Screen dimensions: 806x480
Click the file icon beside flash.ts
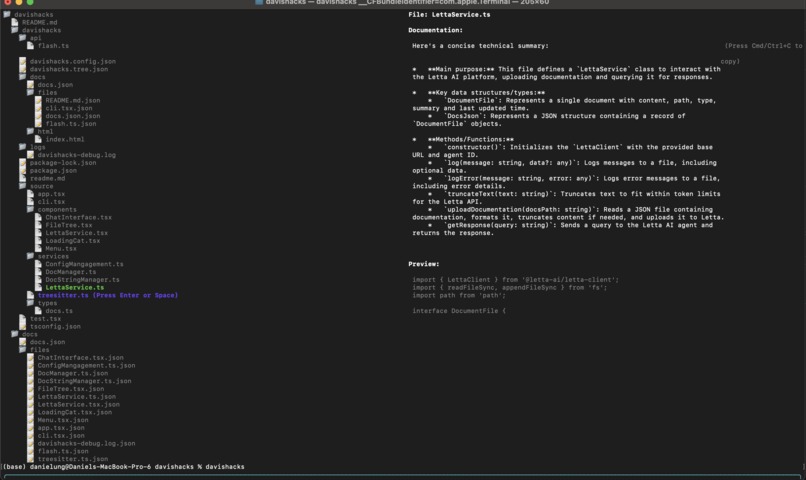[x=30, y=46]
